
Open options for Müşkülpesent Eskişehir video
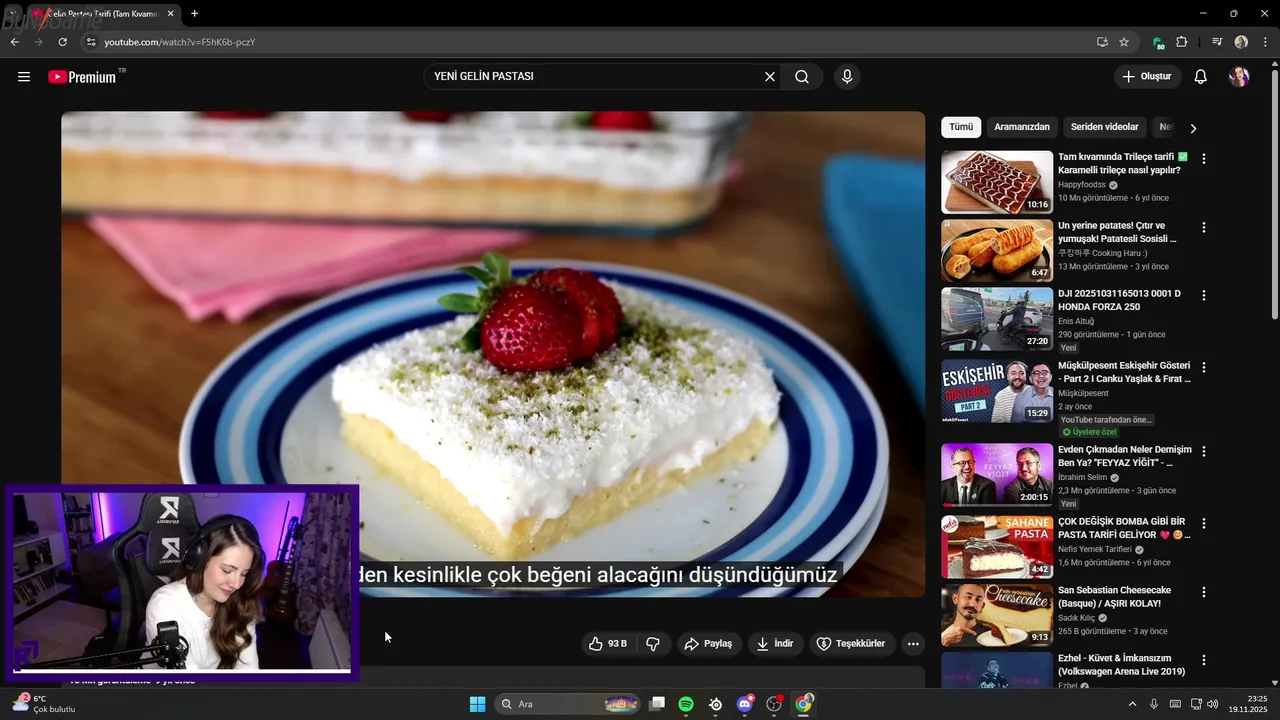coord(1204,368)
